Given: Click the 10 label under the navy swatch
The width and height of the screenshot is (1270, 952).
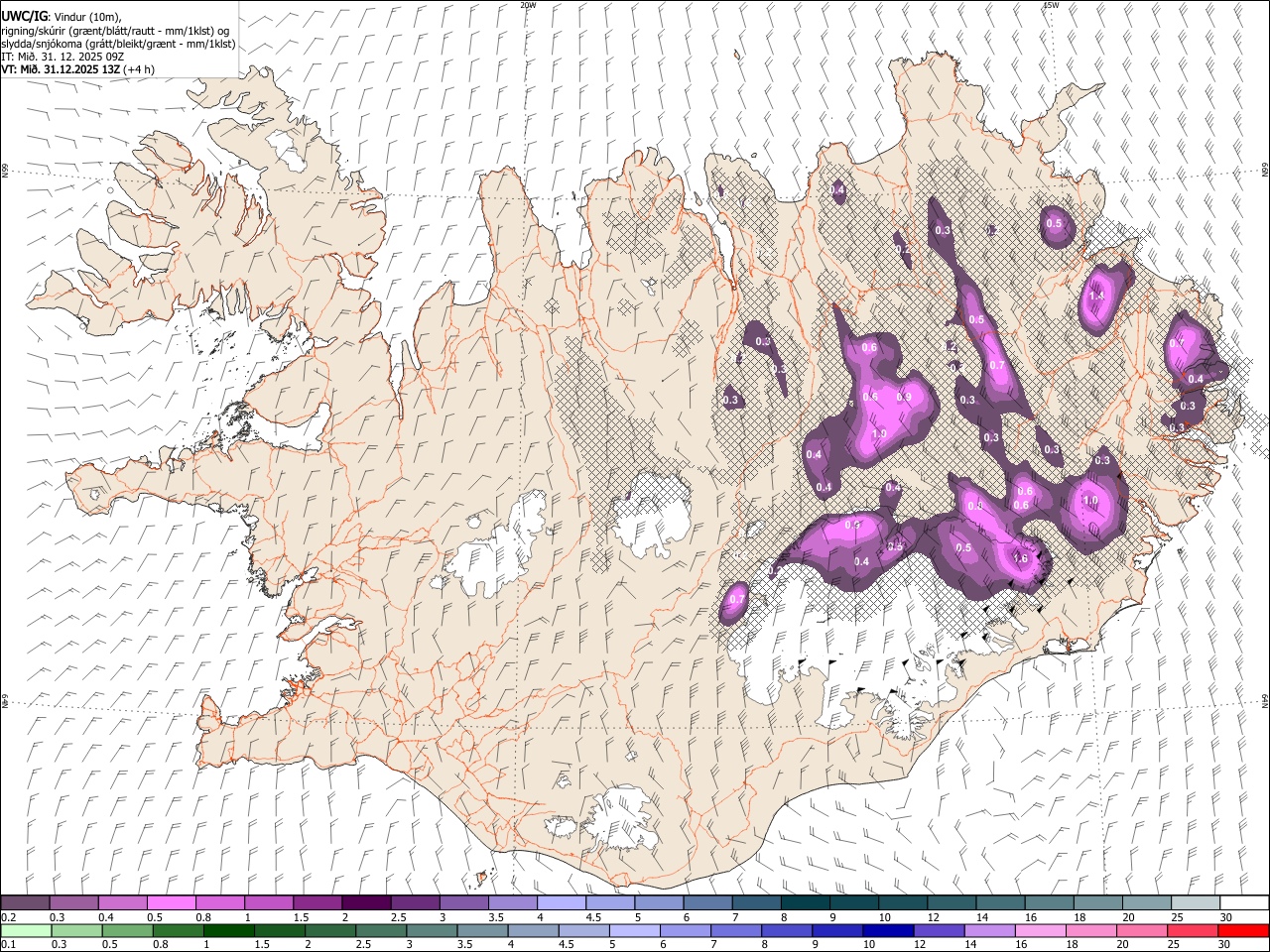Looking at the screenshot, I should tap(868, 944).
